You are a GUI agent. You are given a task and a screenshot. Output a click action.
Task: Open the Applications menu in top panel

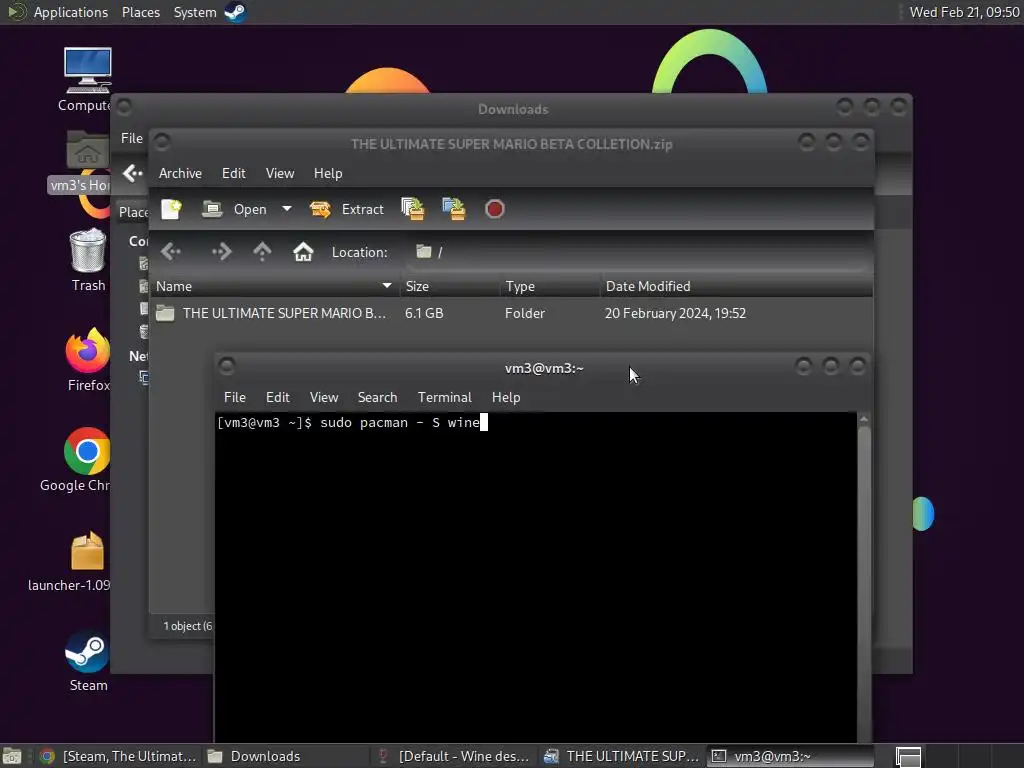(71, 12)
